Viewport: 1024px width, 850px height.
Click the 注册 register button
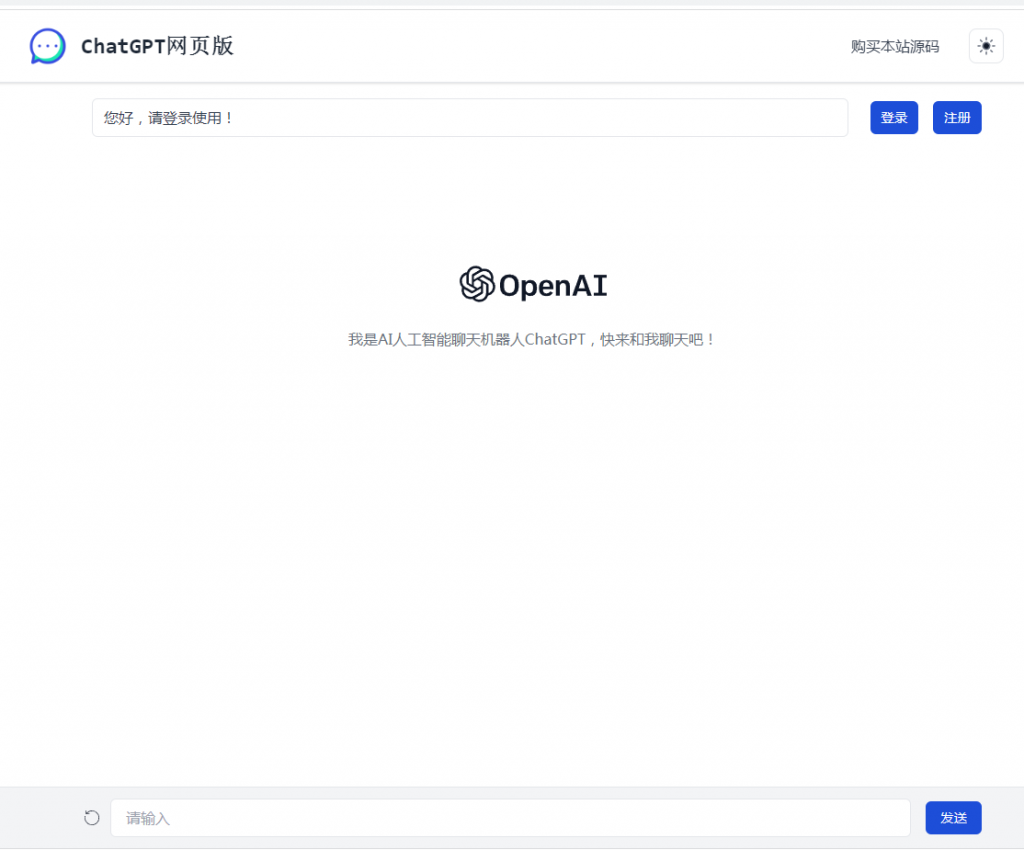pyautogui.click(x=957, y=118)
